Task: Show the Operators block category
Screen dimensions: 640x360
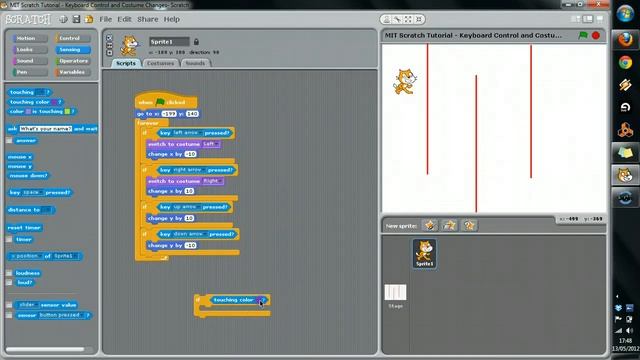Action: tap(73, 61)
